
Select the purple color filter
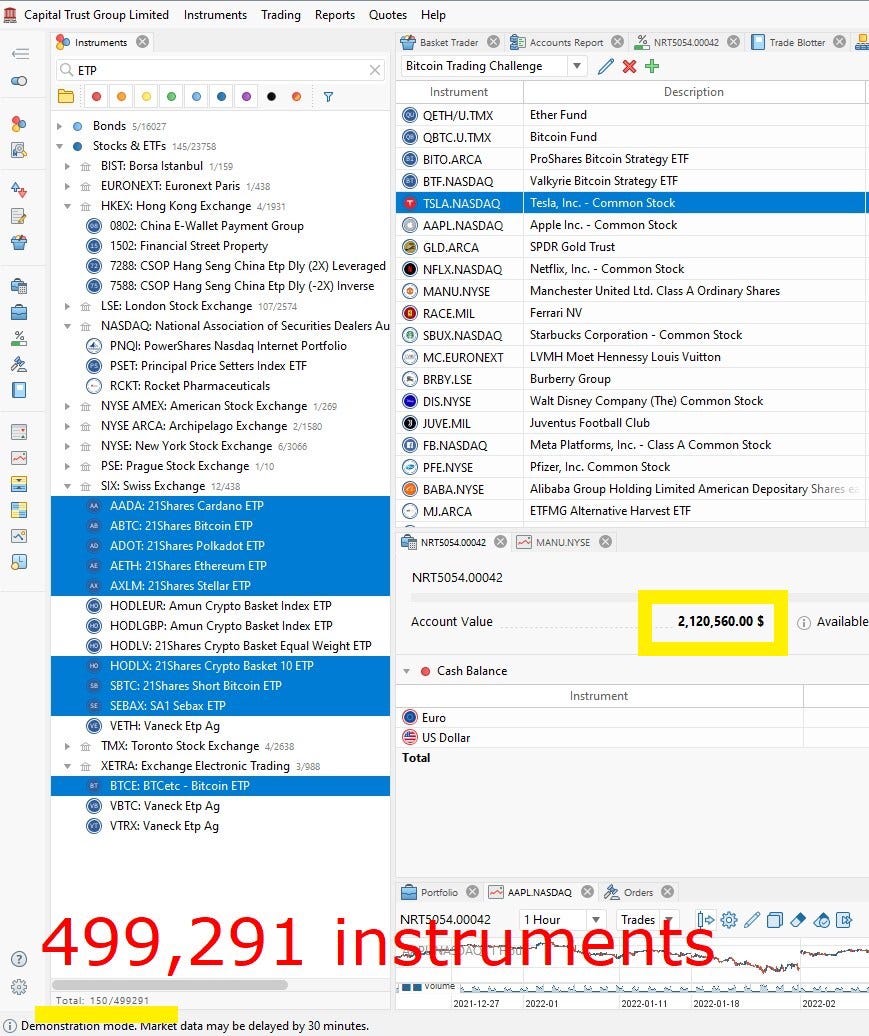pyautogui.click(x=246, y=96)
